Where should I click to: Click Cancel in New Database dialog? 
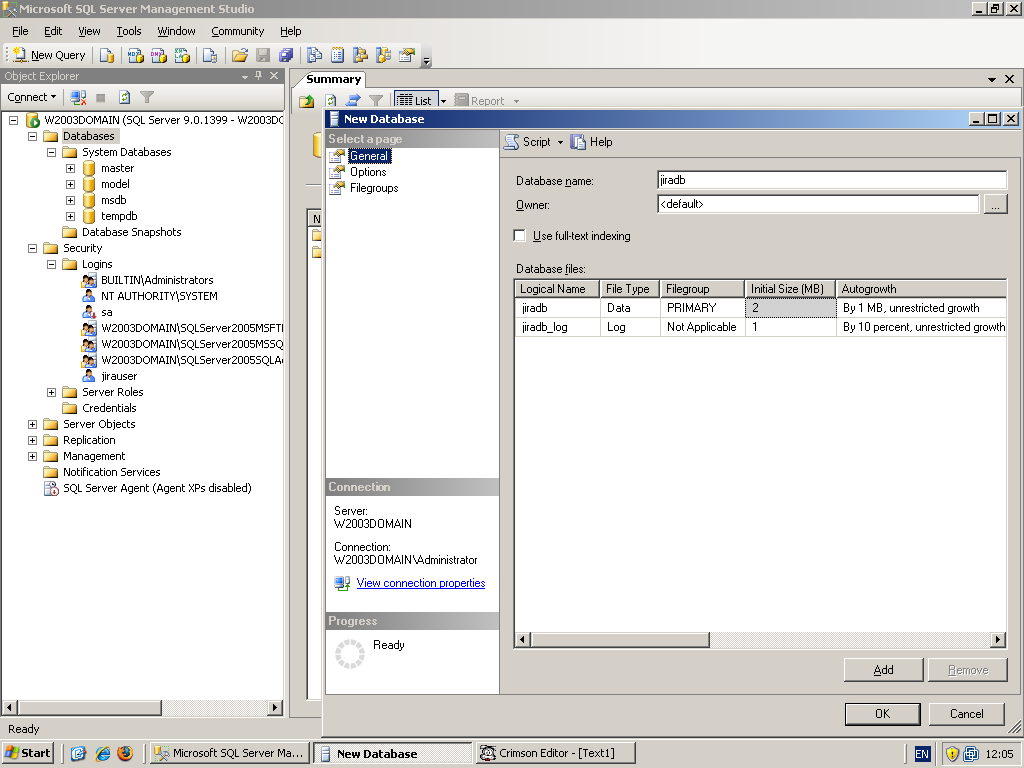(967, 714)
